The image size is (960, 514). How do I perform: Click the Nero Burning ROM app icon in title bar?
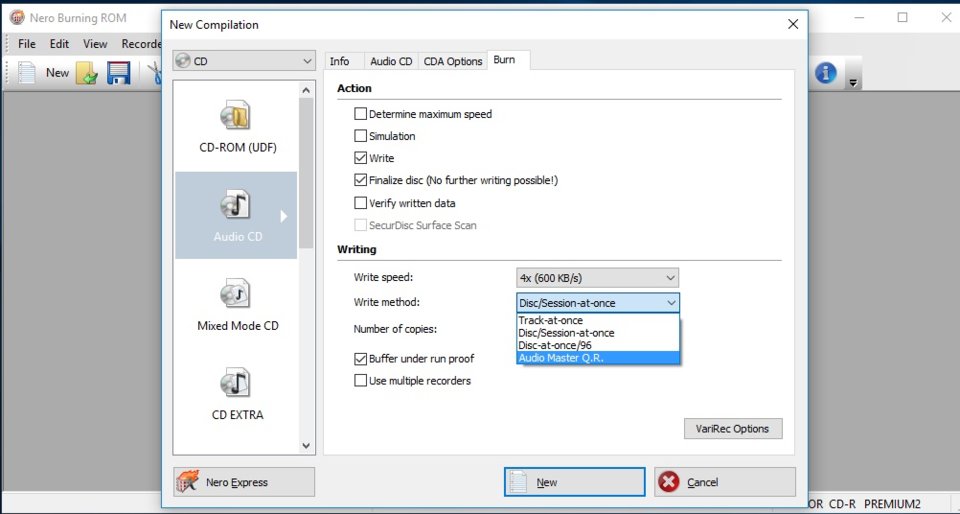pos(17,17)
